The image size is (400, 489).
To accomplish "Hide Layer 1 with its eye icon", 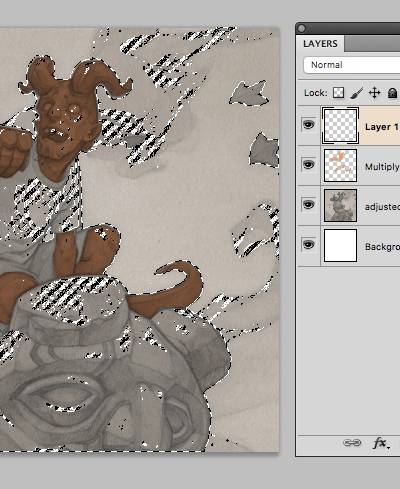I will pos(308,125).
